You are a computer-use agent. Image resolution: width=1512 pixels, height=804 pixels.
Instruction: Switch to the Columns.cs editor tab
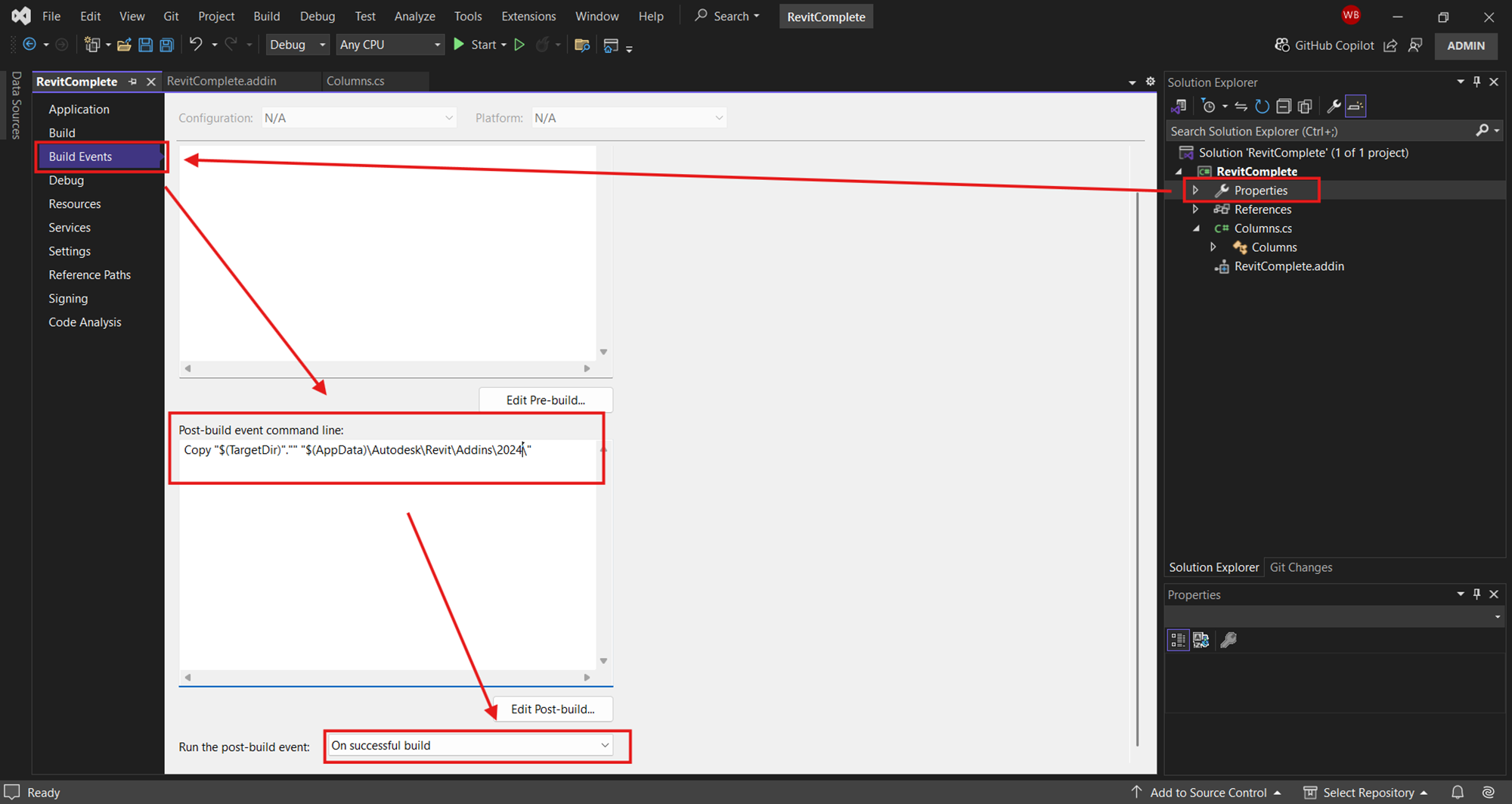(355, 81)
